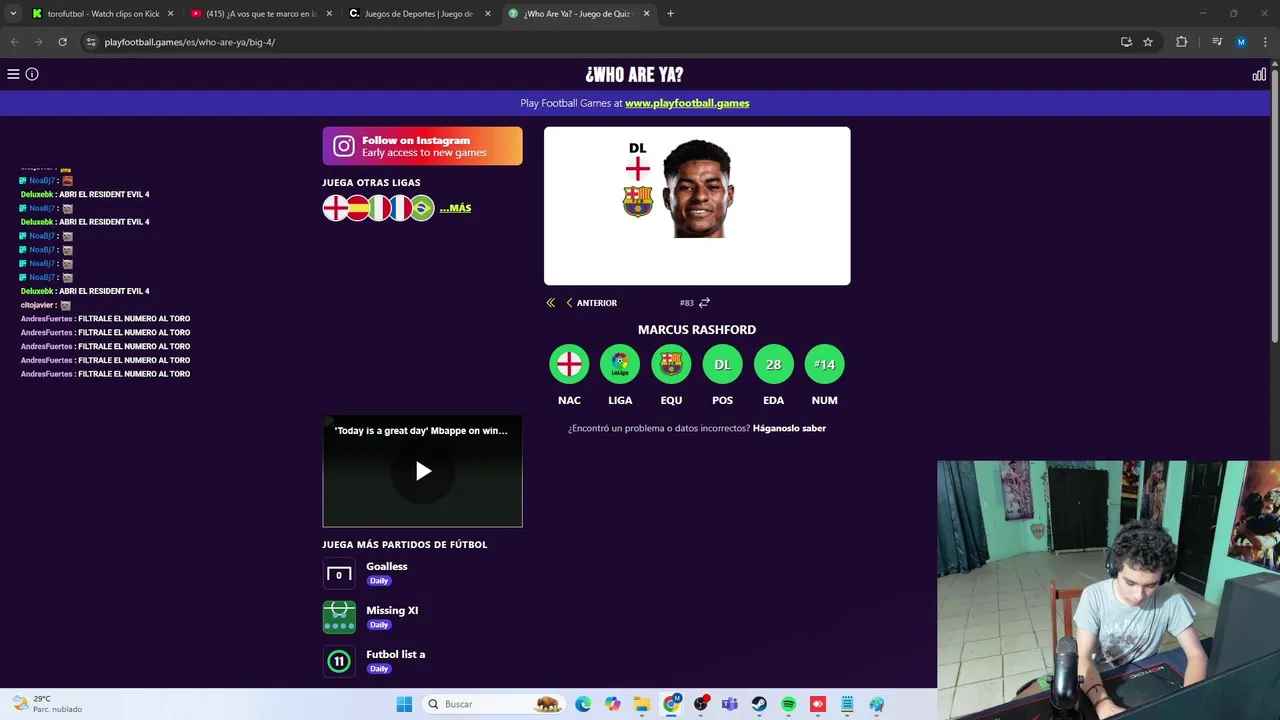Click the age 28 hint circle
The width and height of the screenshot is (1280, 720).
click(773, 365)
